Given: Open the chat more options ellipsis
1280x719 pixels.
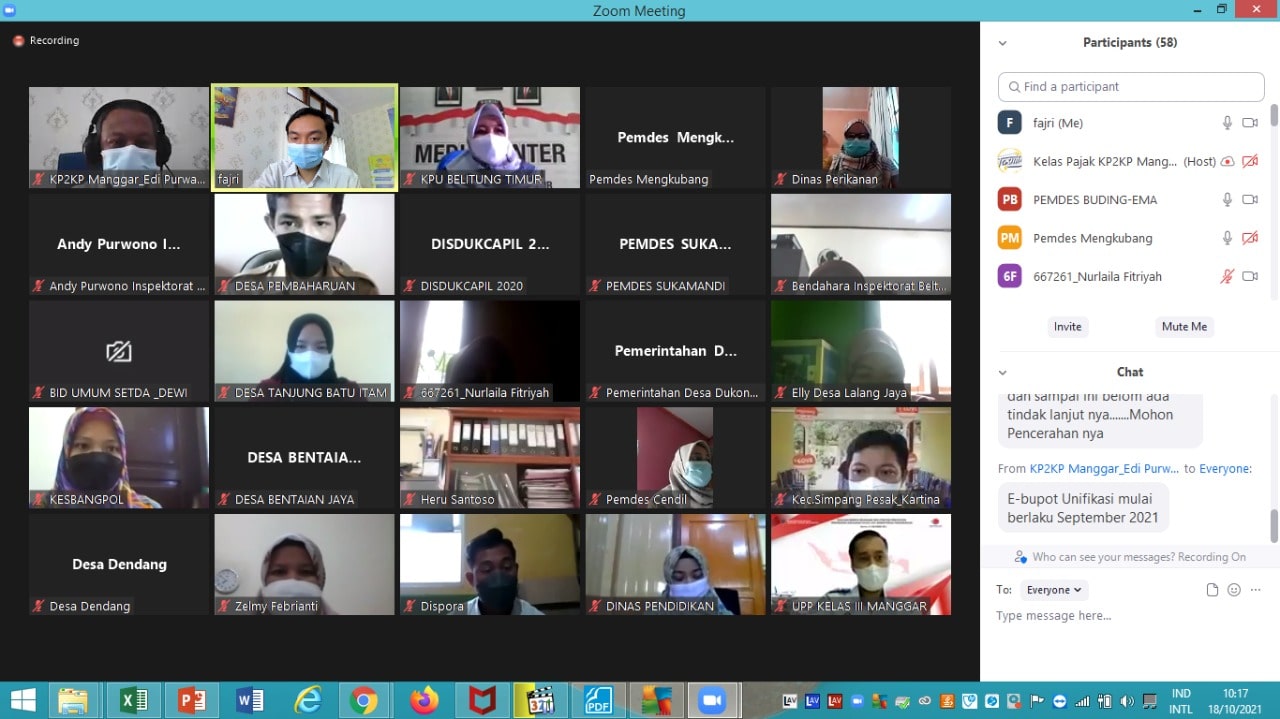Looking at the screenshot, I should [1256, 590].
